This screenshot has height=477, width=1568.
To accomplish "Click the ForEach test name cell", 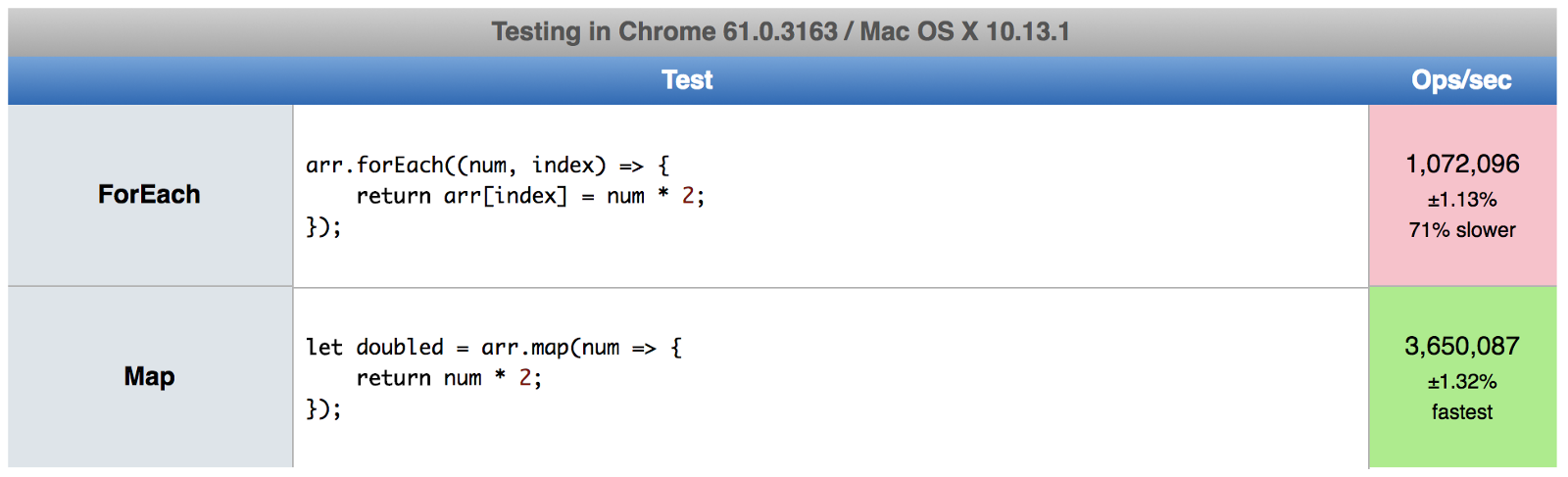I will 149,195.
